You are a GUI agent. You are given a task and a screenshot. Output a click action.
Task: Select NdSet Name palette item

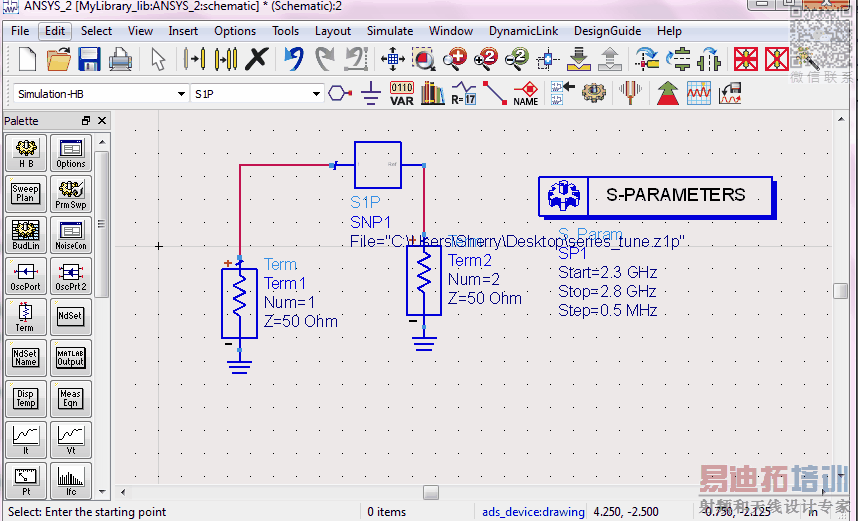[26, 358]
